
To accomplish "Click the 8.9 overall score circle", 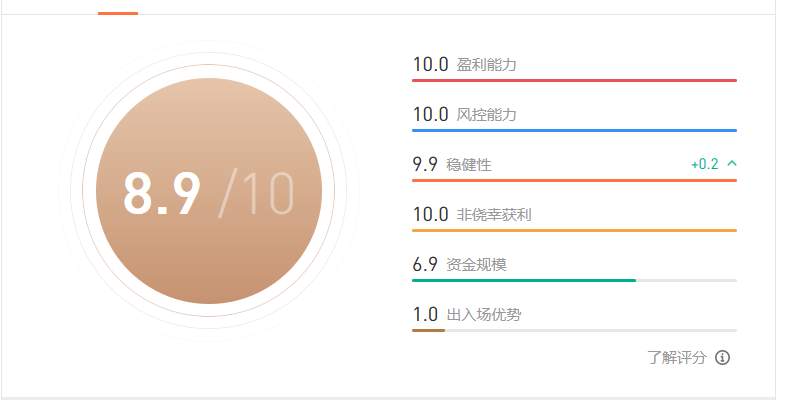I will click(209, 191).
